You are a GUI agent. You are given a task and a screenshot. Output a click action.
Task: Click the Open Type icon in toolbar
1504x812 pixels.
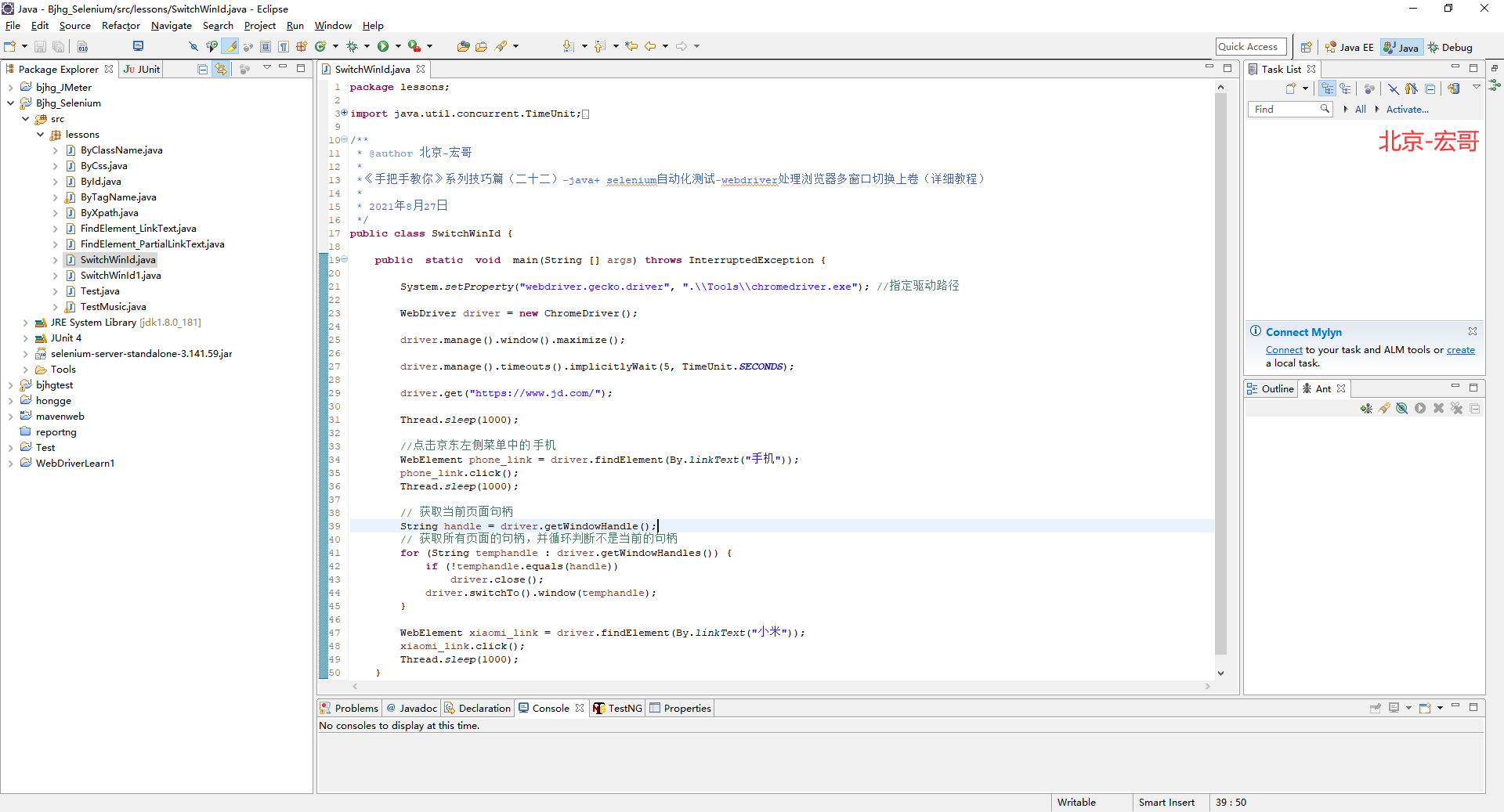464,47
